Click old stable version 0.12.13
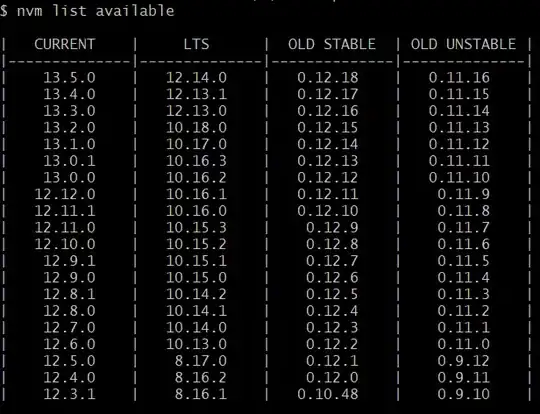 click(x=328, y=161)
